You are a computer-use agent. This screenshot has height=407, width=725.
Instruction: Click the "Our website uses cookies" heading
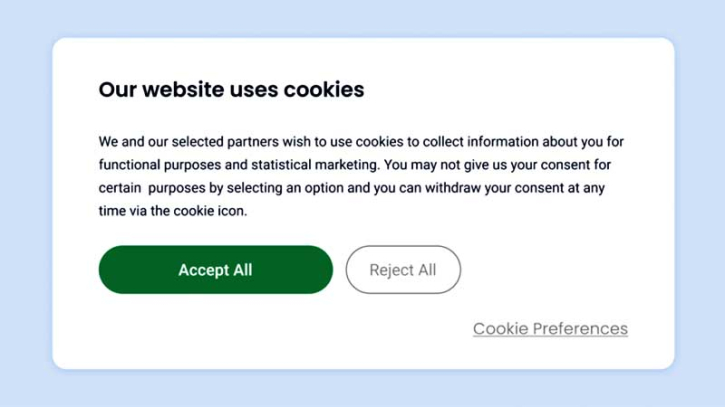[x=231, y=90]
